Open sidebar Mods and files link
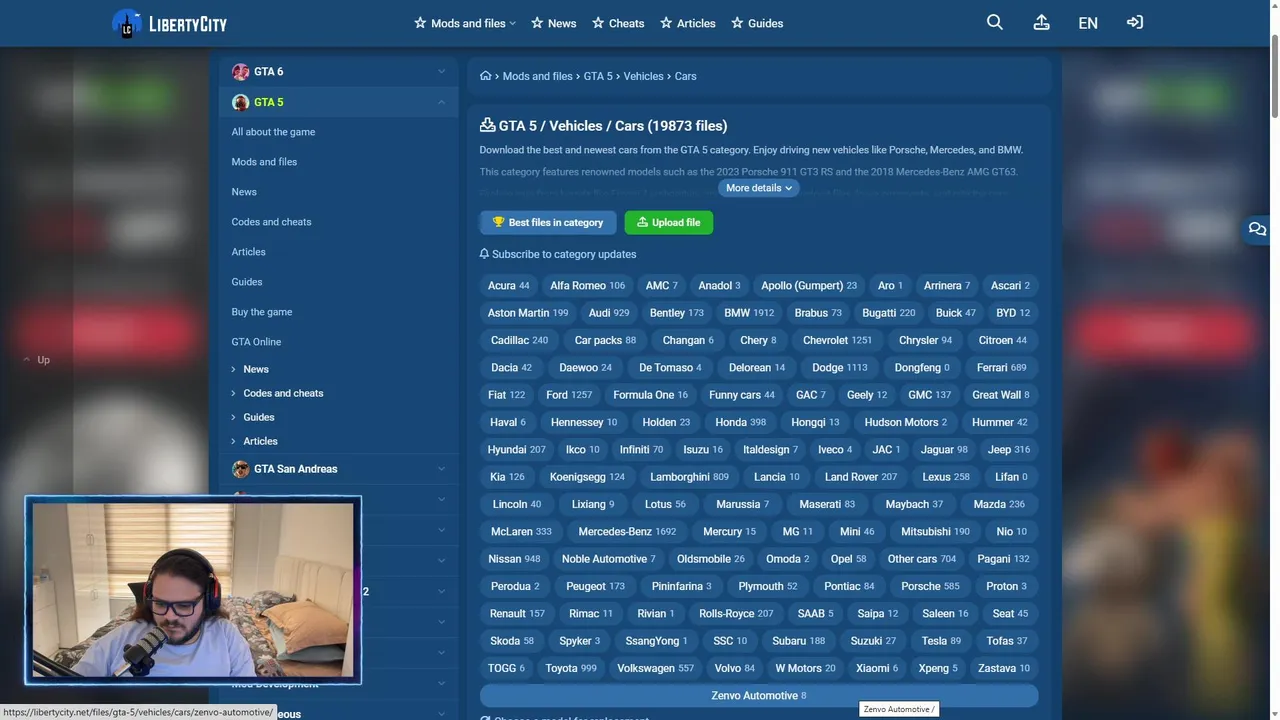Image resolution: width=1280 pixels, height=720 pixels. [x=264, y=162]
